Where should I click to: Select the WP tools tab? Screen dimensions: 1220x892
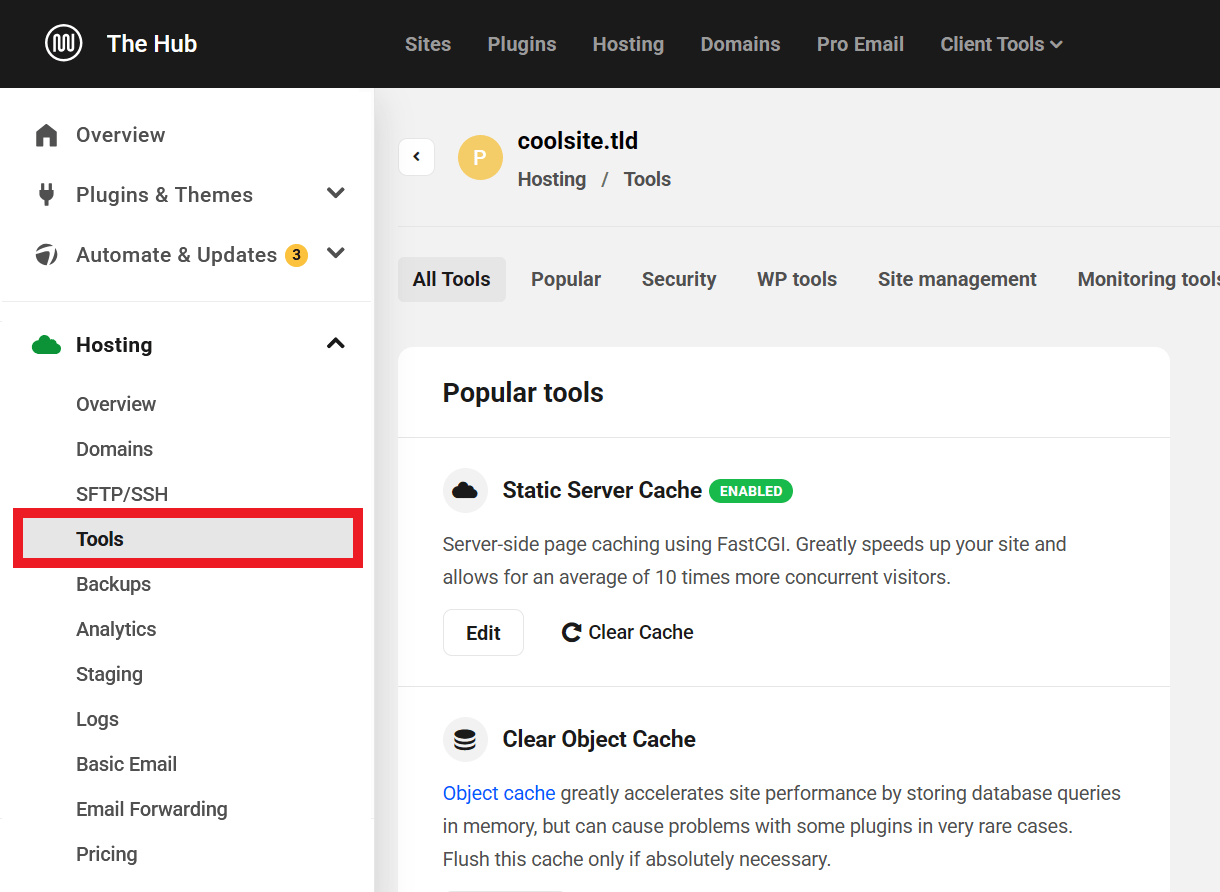pos(797,279)
